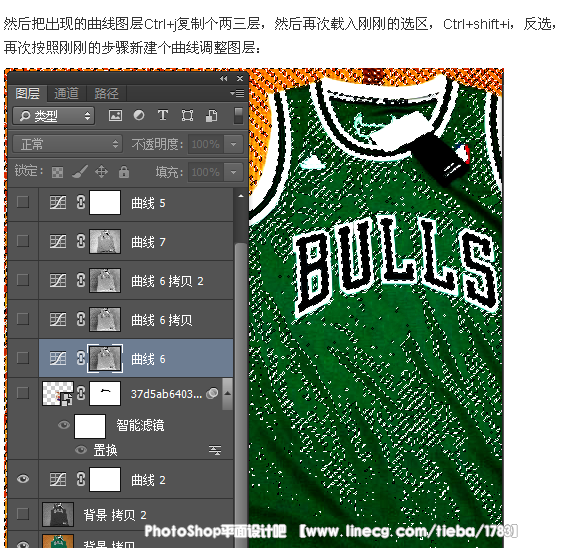The image size is (568, 548).
Task: Show the 背景 拷贝 2 layer
Action: [23, 513]
